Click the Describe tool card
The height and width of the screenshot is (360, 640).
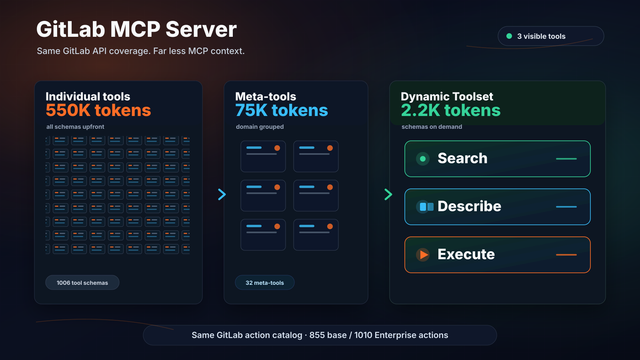click(497, 207)
